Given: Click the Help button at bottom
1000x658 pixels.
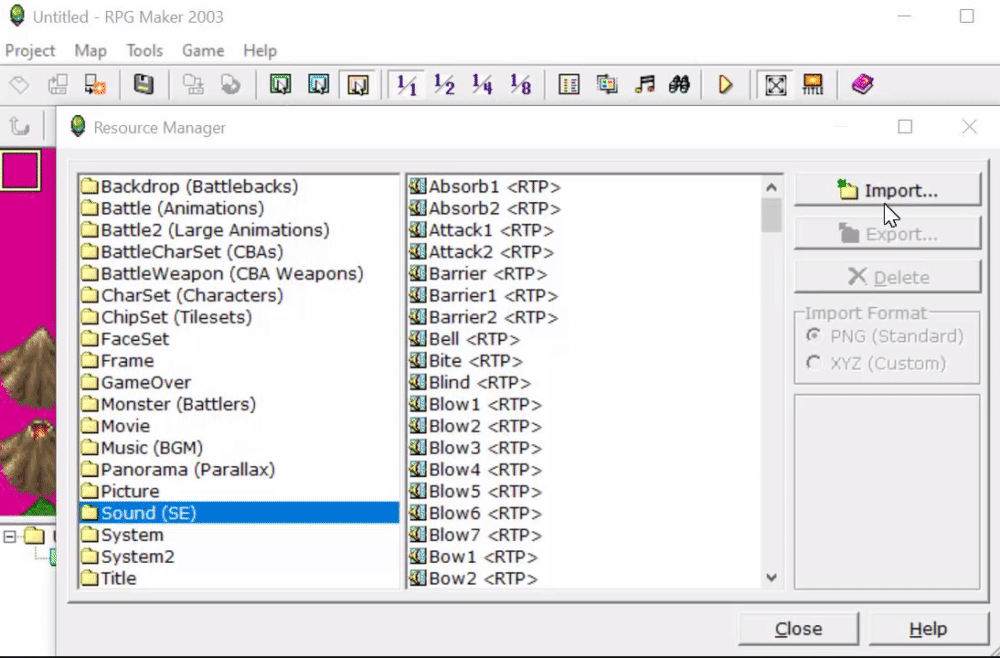Looking at the screenshot, I should pyautogui.click(x=929, y=629).
